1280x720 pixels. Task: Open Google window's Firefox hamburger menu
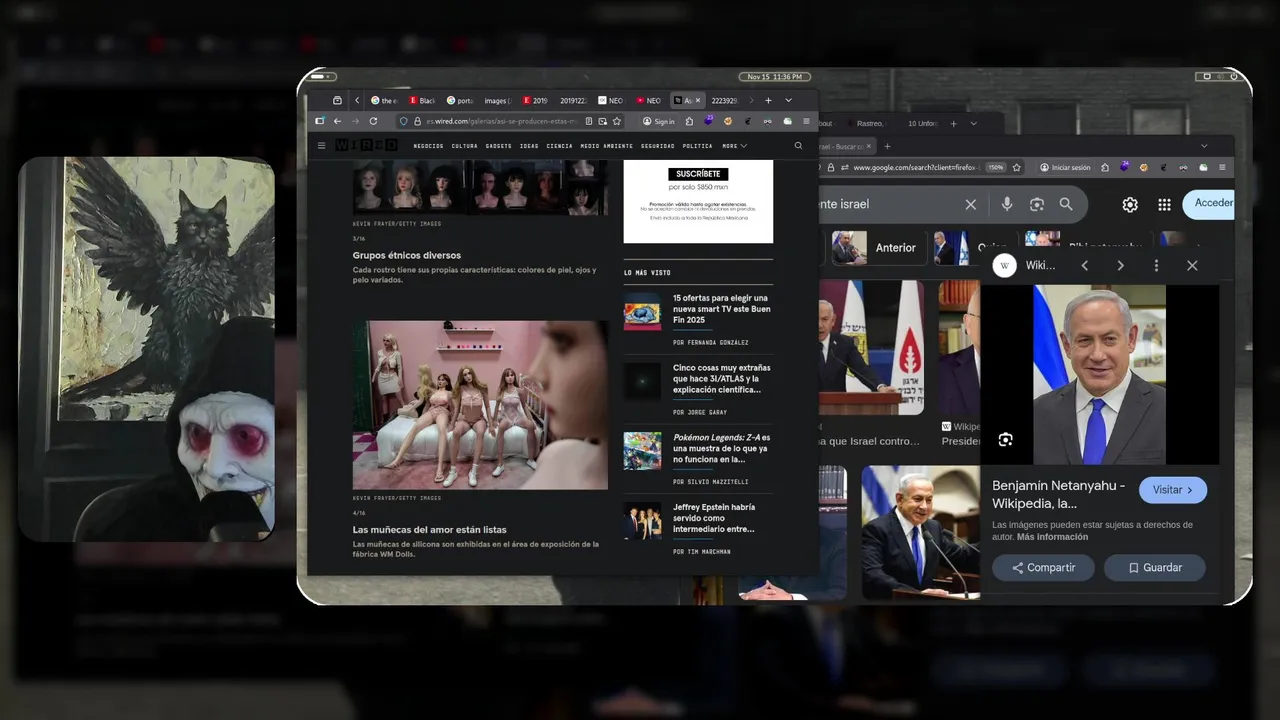1222,167
